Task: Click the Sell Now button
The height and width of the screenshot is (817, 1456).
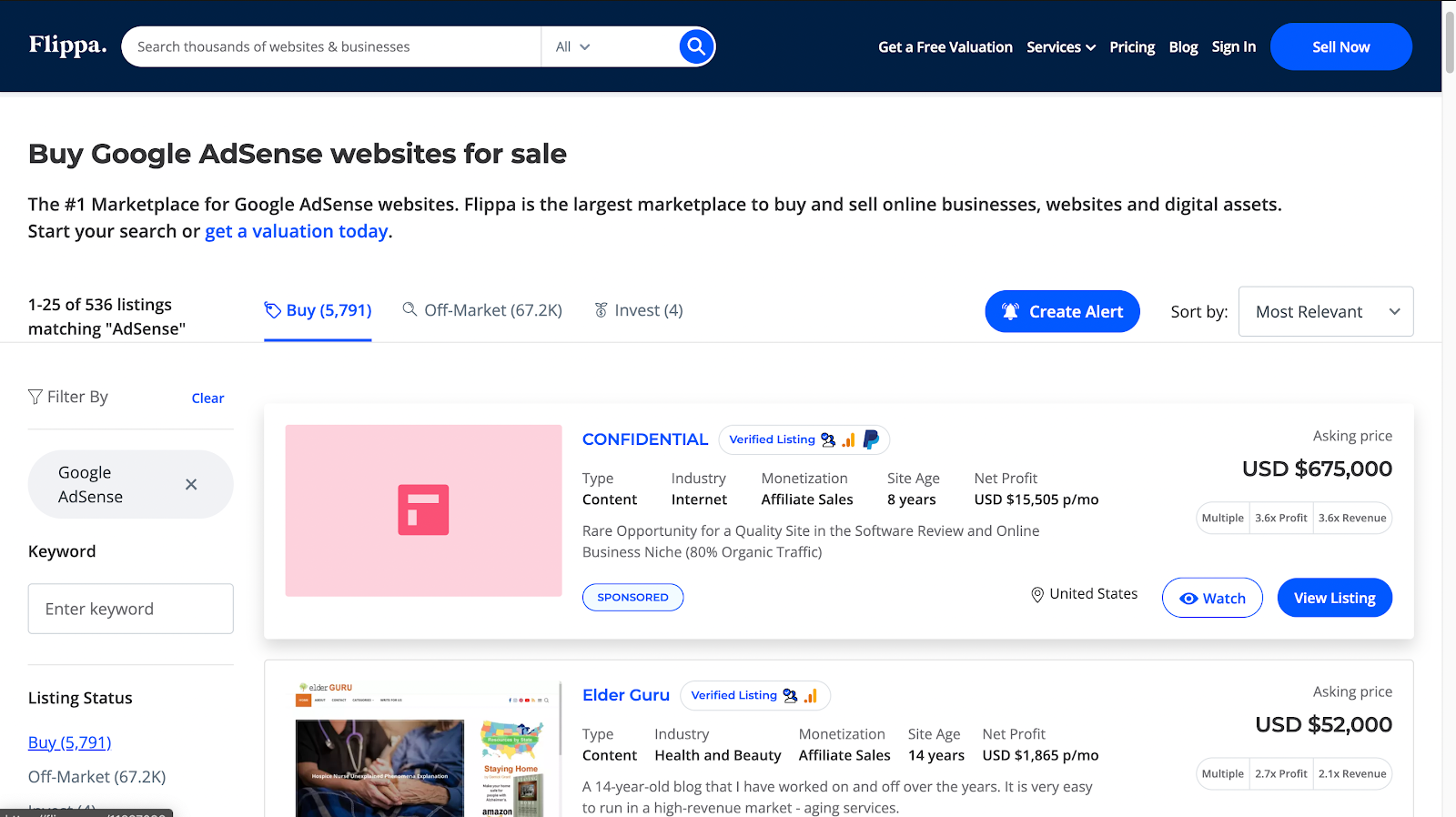Action: [x=1341, y=46]
